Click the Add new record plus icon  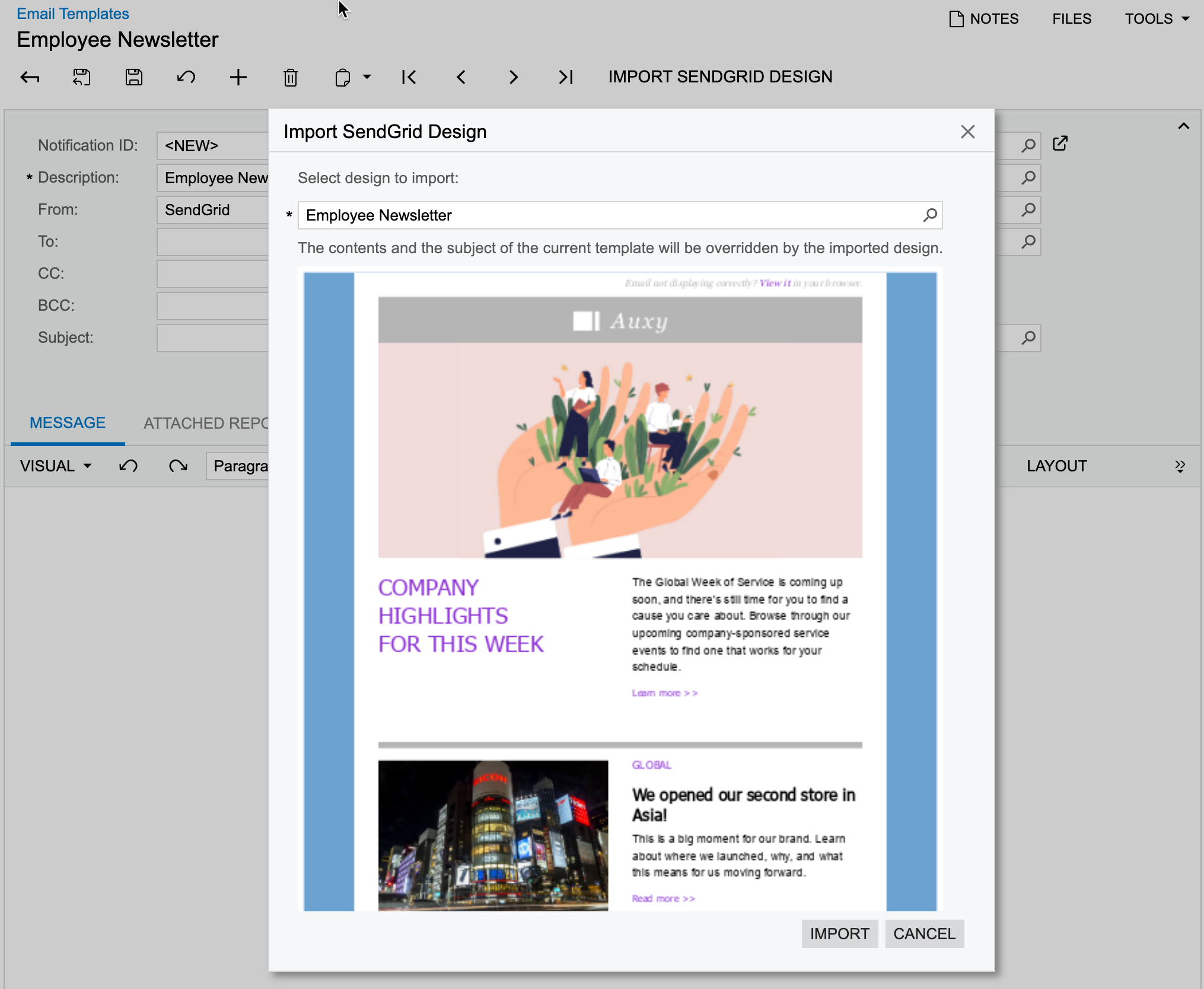pos(238,77)
